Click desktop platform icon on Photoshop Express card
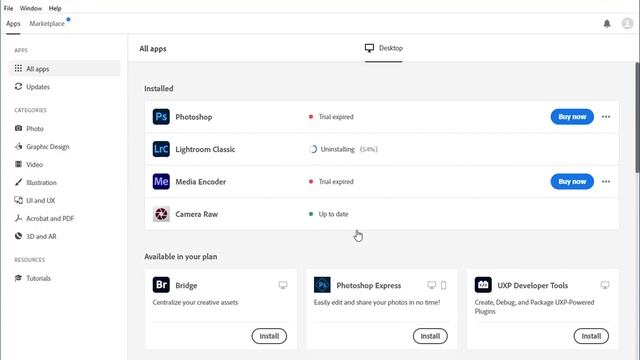 tap(431, 285)
